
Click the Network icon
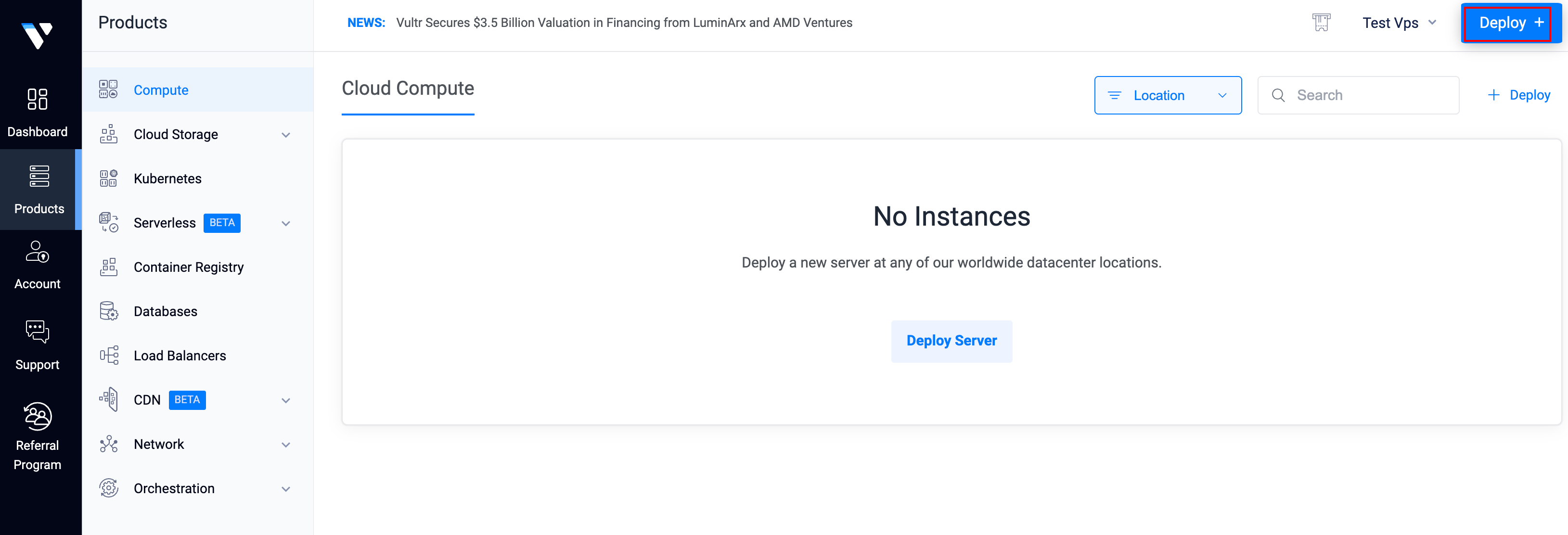click(x=108, y=445)
